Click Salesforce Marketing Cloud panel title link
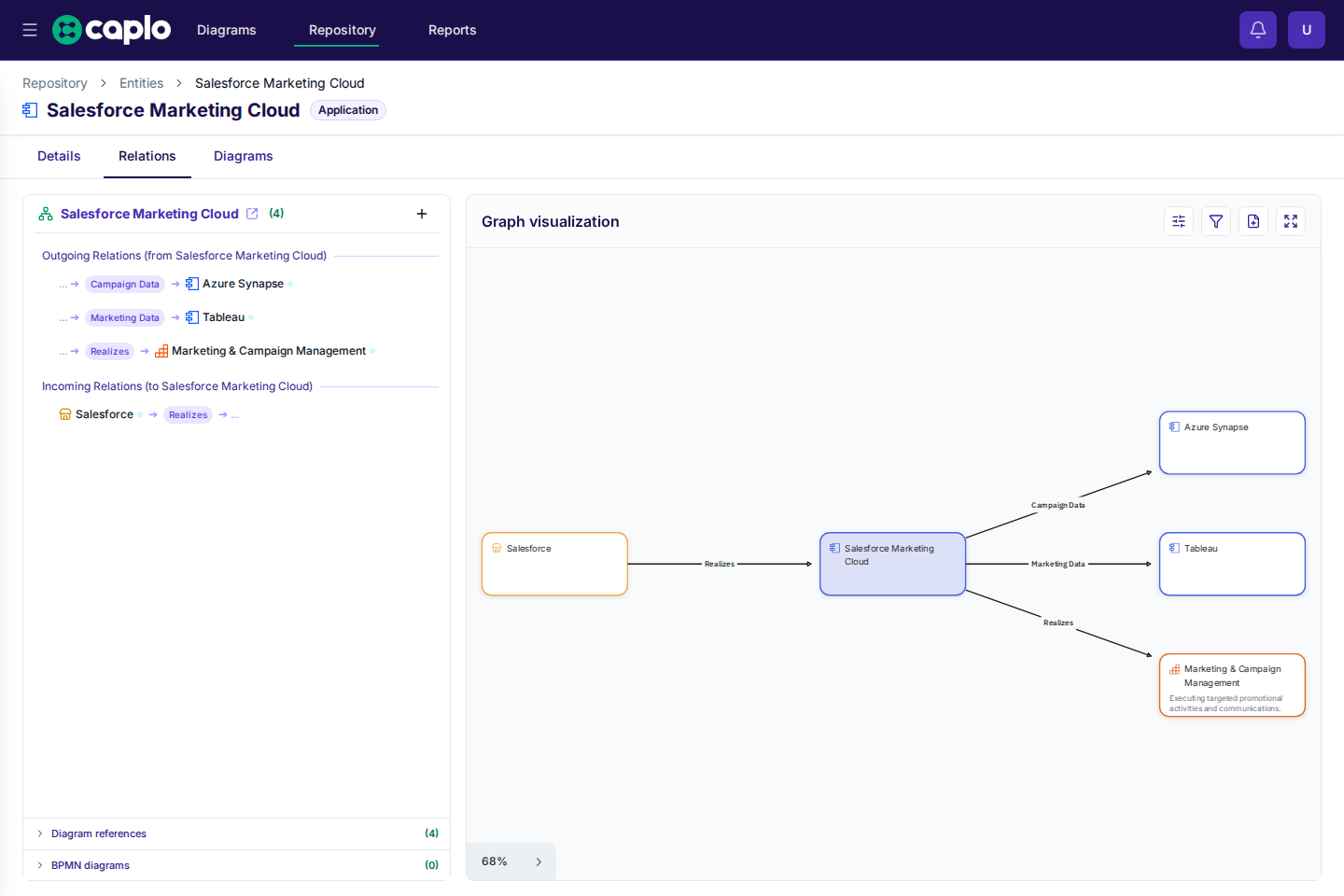Screen dimensions: 1344x896 tap(149, 214)
